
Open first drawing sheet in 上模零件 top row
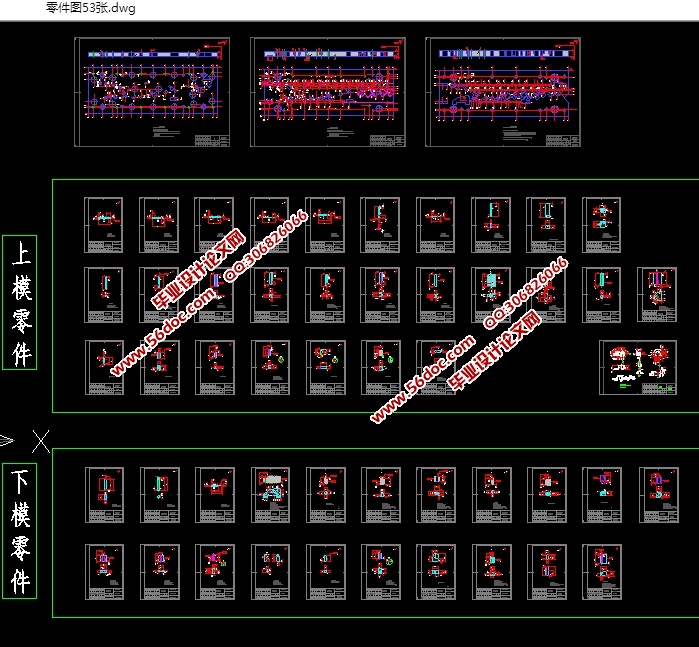(x=104, y=224)
